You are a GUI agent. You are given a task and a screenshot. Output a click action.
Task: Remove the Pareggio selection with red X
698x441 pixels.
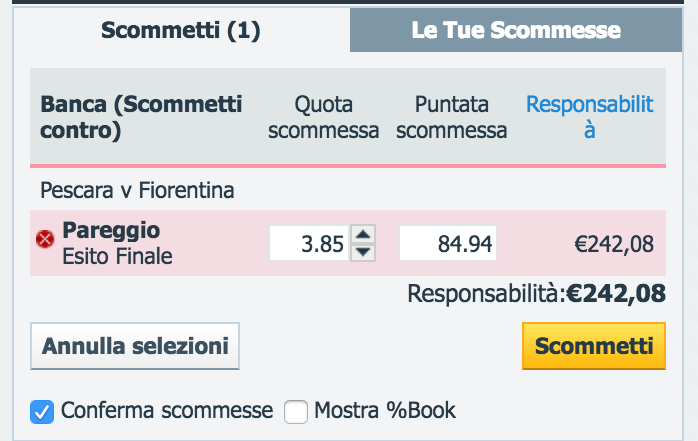45,239
